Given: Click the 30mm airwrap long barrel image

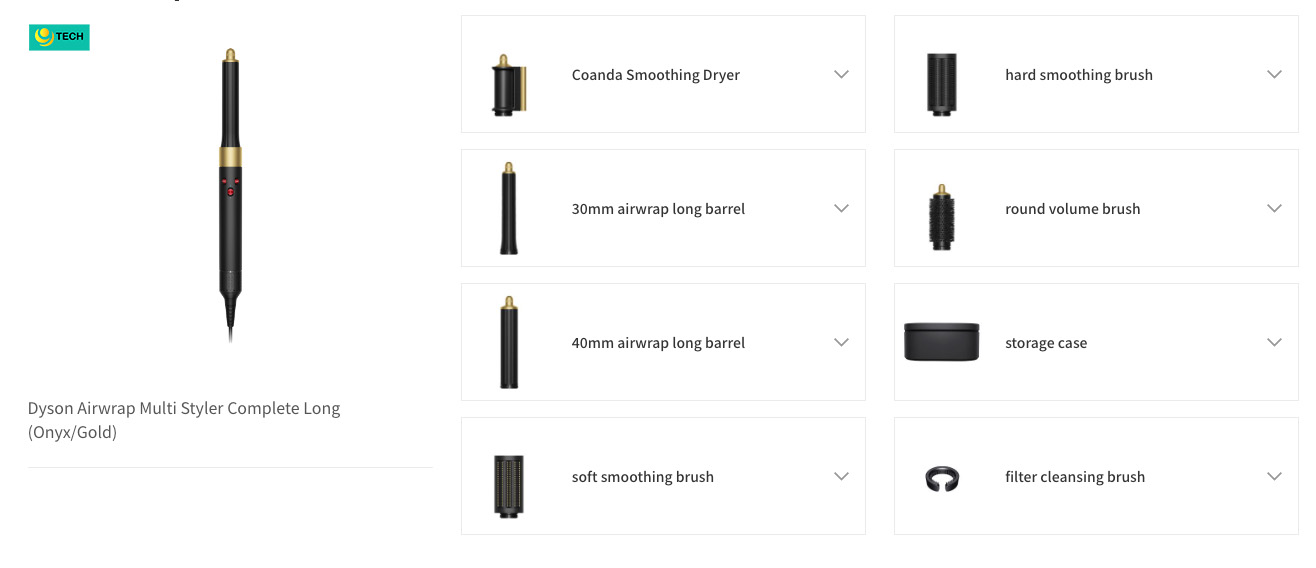Looking at the screenshot, I should [509, 208].
